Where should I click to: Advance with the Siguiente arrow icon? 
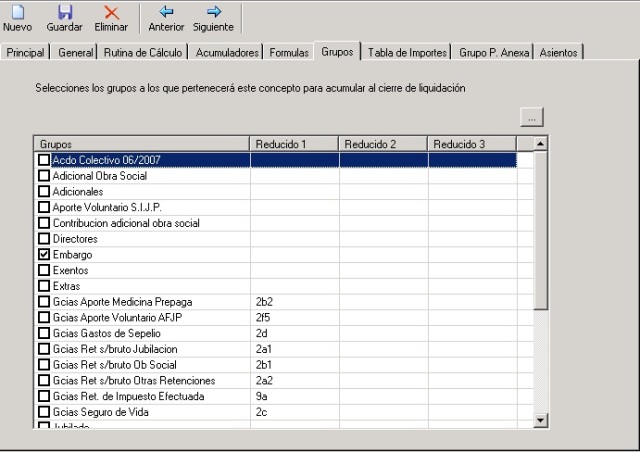pyautogui.click(x=213, y=12)
